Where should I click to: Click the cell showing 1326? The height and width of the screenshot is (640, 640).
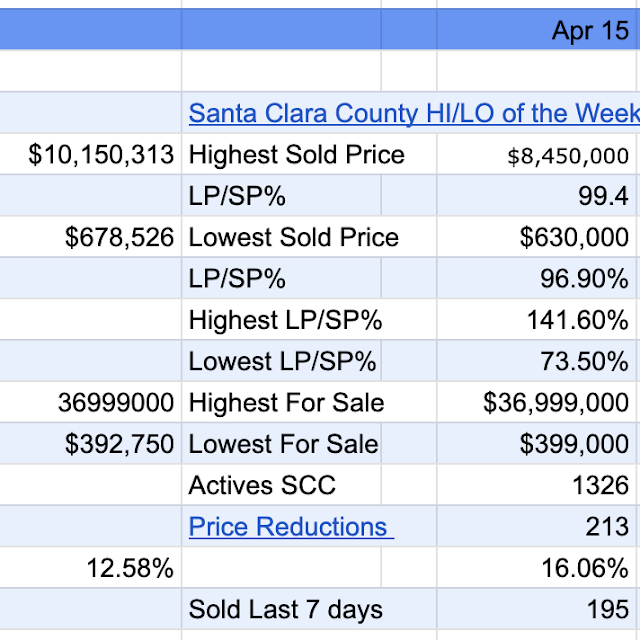[599, 486]
